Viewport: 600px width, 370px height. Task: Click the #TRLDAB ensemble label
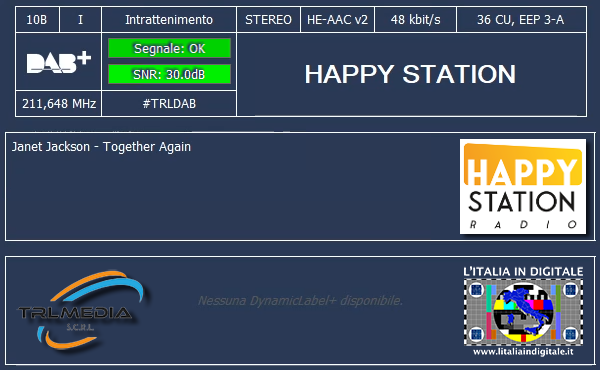click(x=169, y=103)
